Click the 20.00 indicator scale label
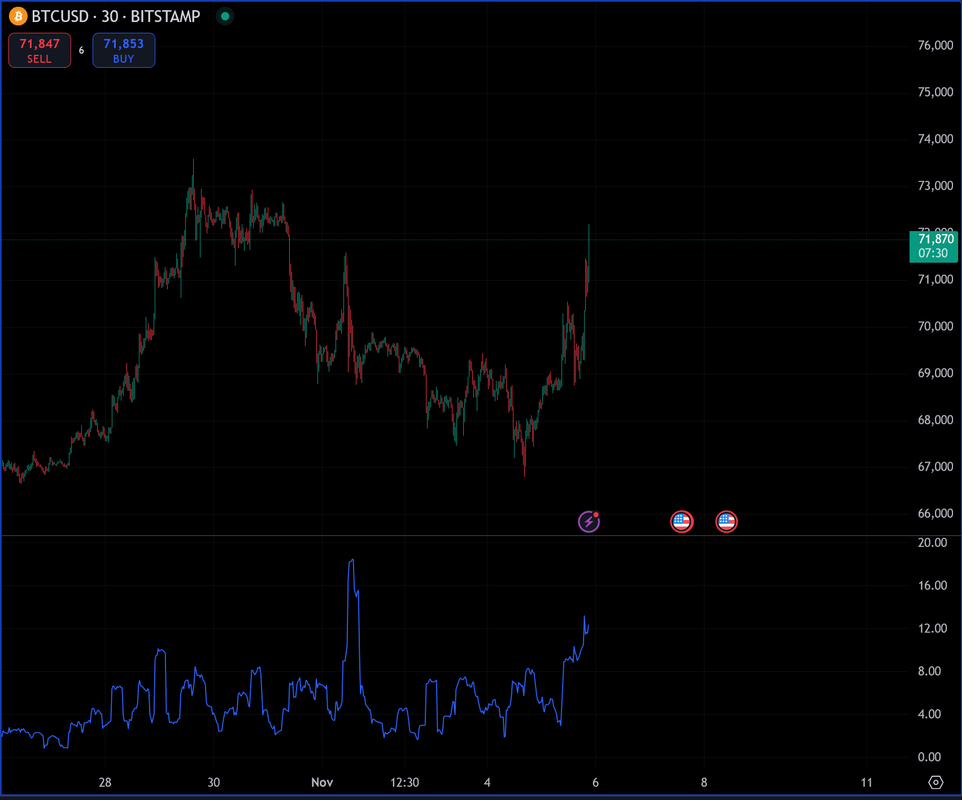The width and height of the screenshot is (962, 800). point(933,542)
